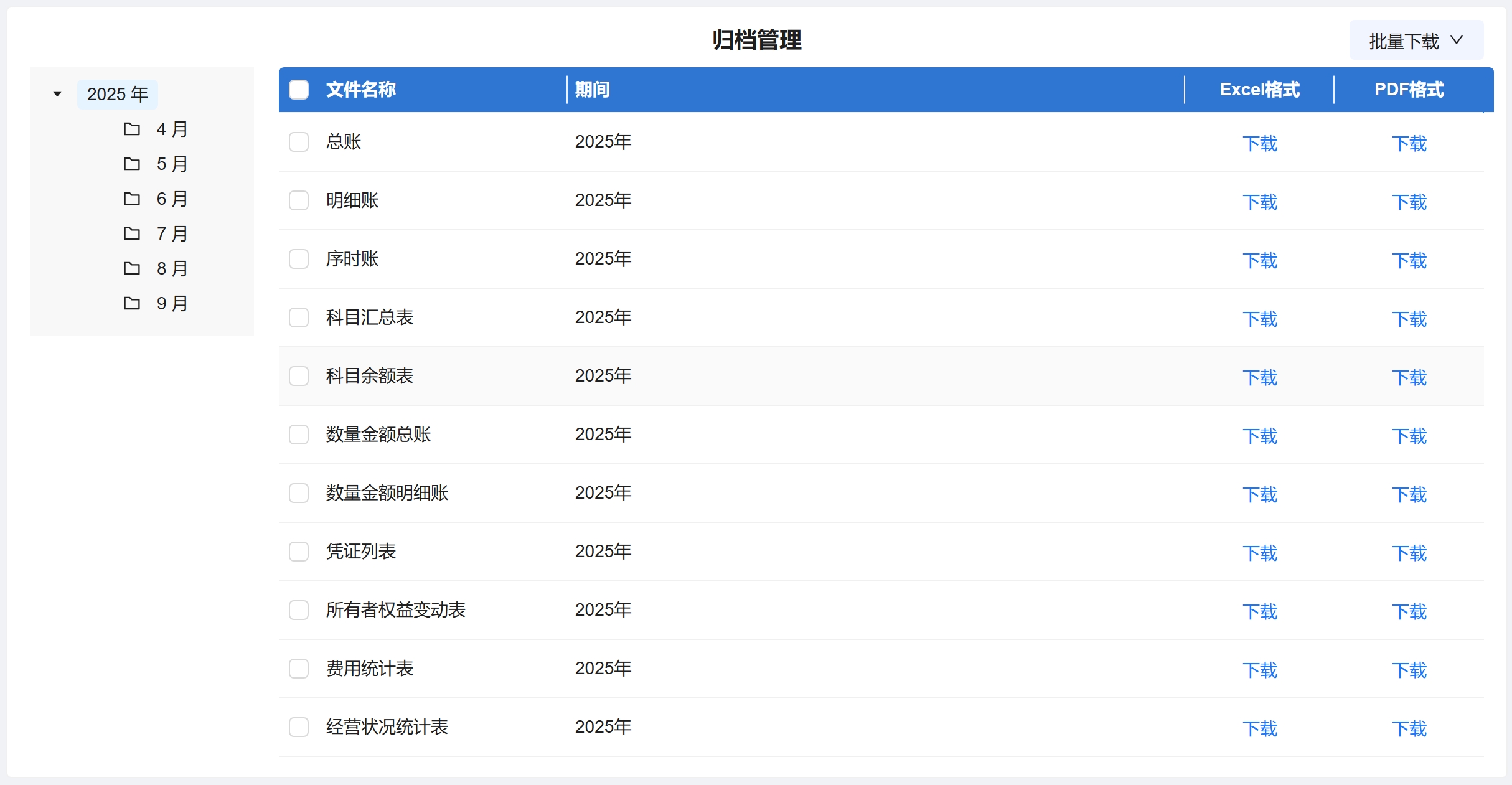Select the 2025 年 tree node
Image resolution: width=1512 pixels, height=785 pixels.
click(117, 94)
